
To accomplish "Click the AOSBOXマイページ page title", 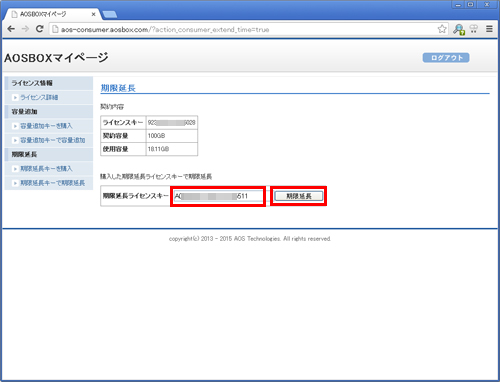I will [56, 58].
